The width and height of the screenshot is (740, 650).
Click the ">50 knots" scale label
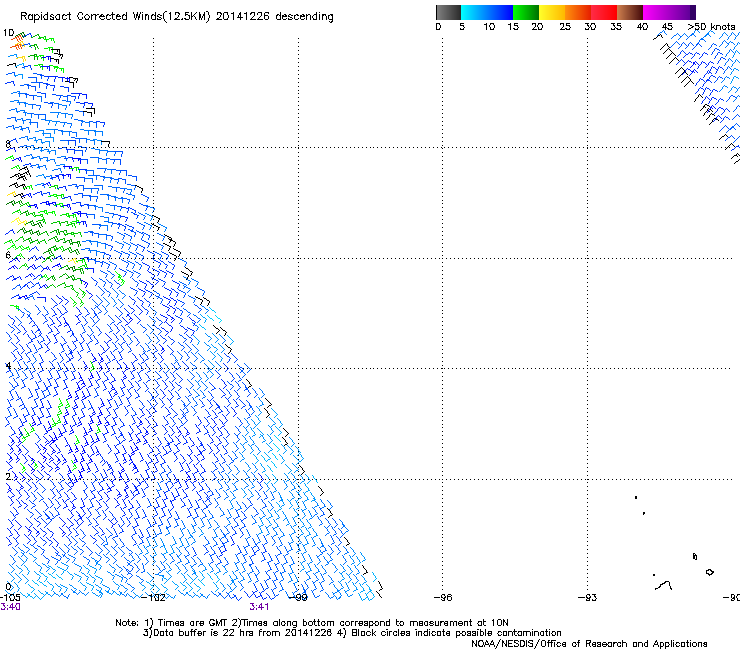(712, 27)
